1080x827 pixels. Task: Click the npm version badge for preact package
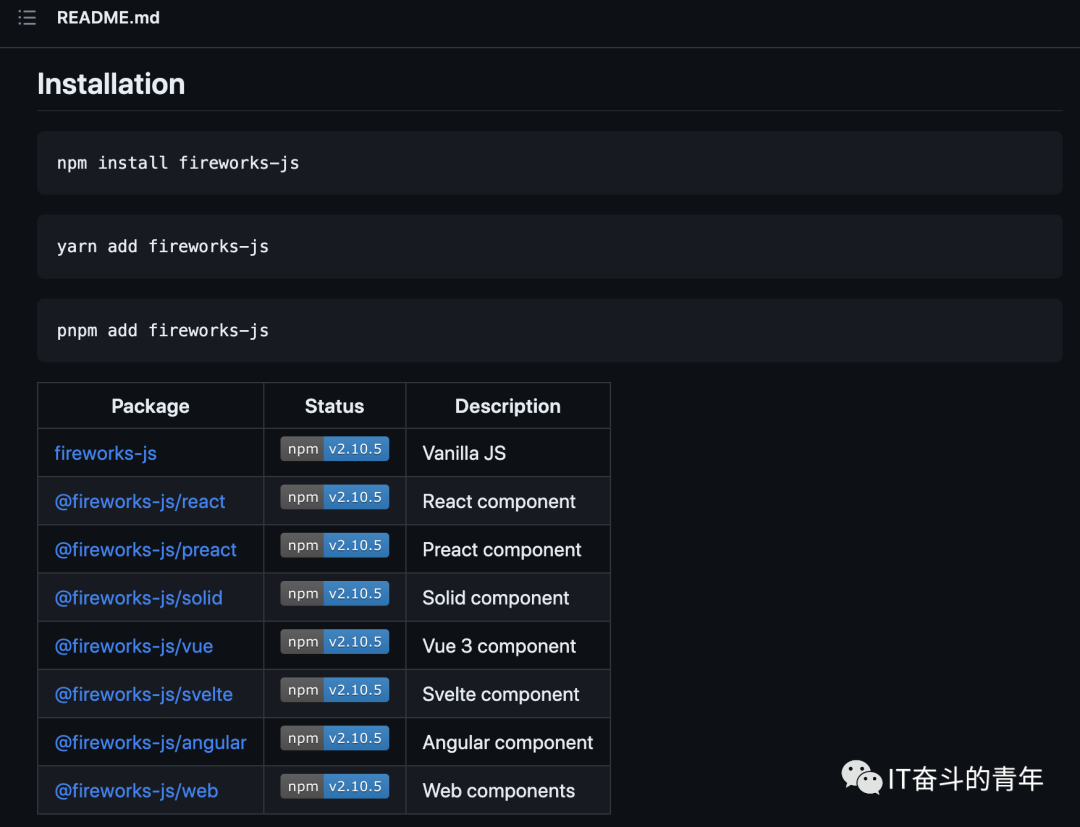click(x=334, y=545)
